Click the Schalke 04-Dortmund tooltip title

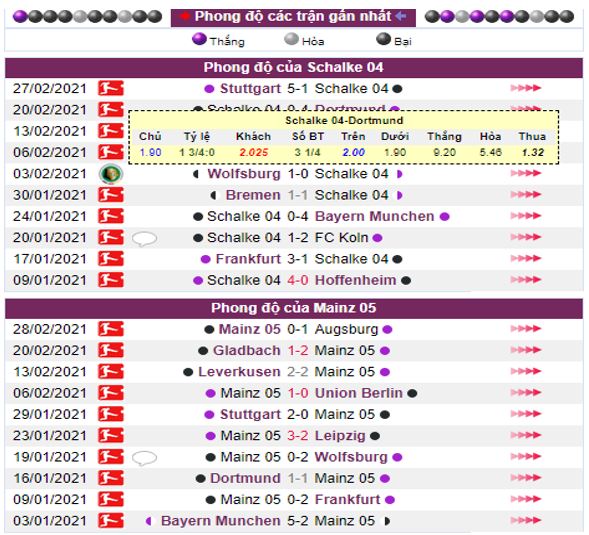coord(344,121)
